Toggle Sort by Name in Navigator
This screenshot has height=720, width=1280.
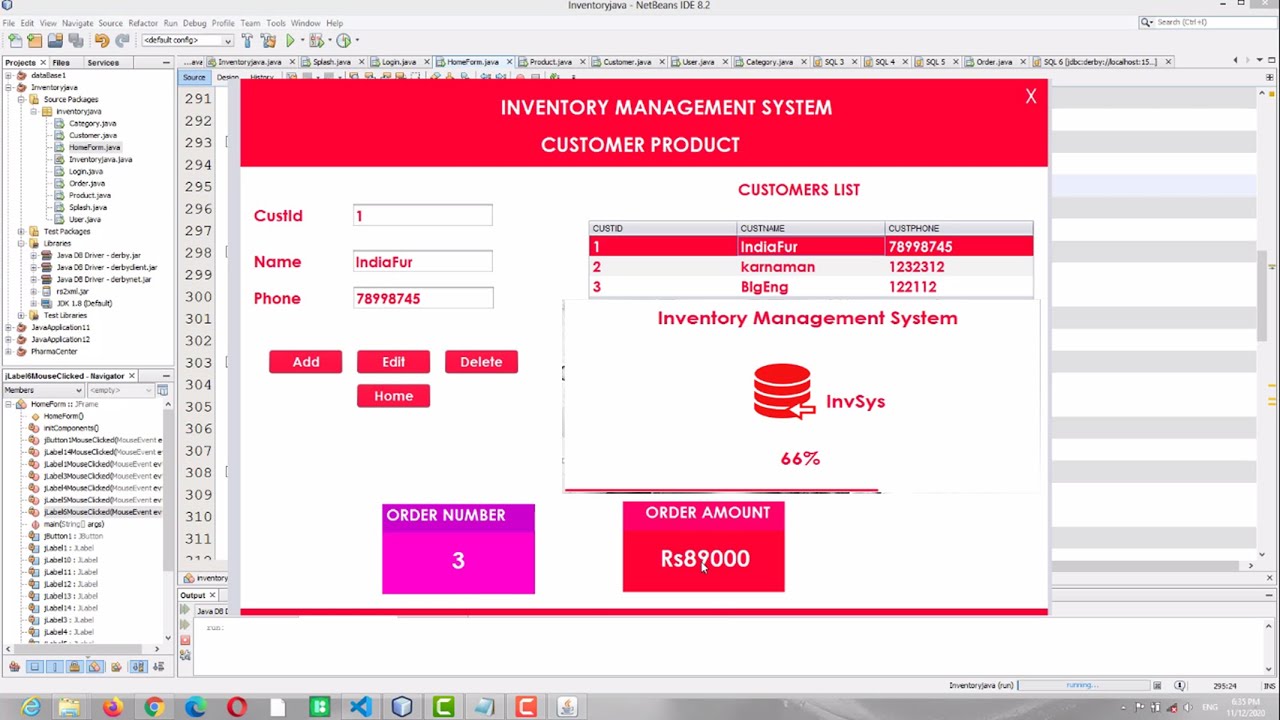(x=137, y=667)
